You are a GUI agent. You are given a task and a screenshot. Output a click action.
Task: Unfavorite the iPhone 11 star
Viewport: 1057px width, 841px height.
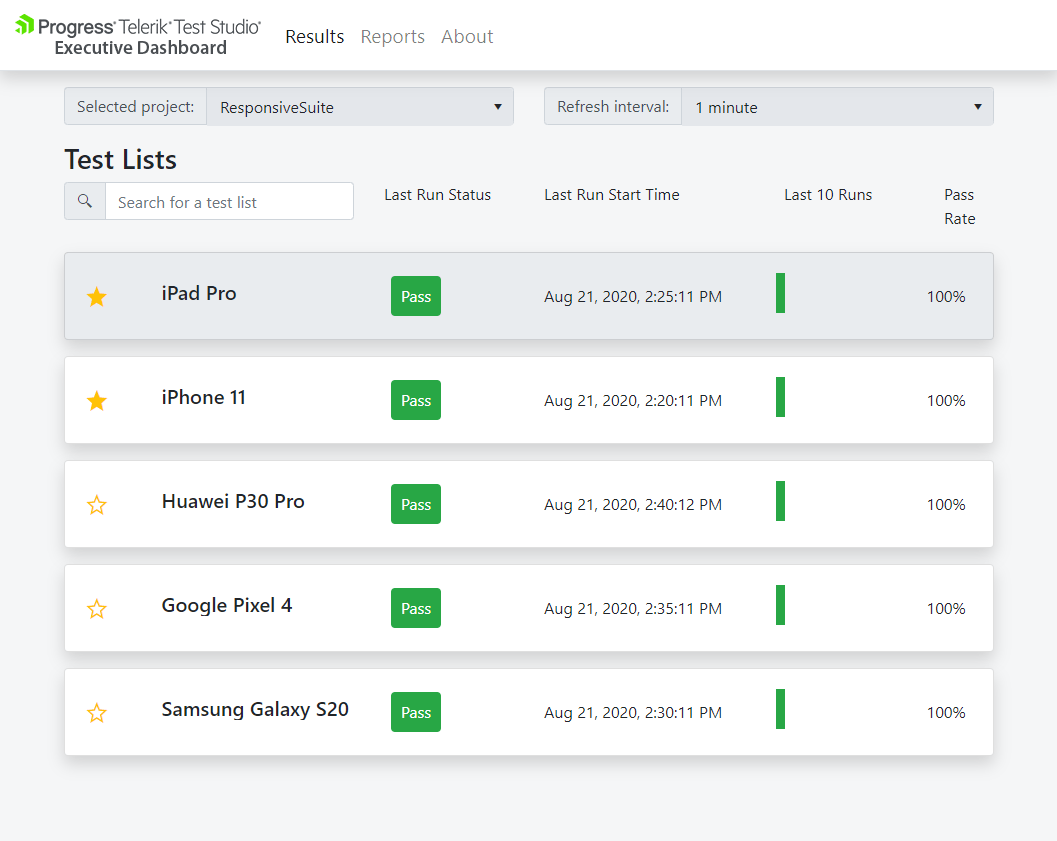pos(97,400)
